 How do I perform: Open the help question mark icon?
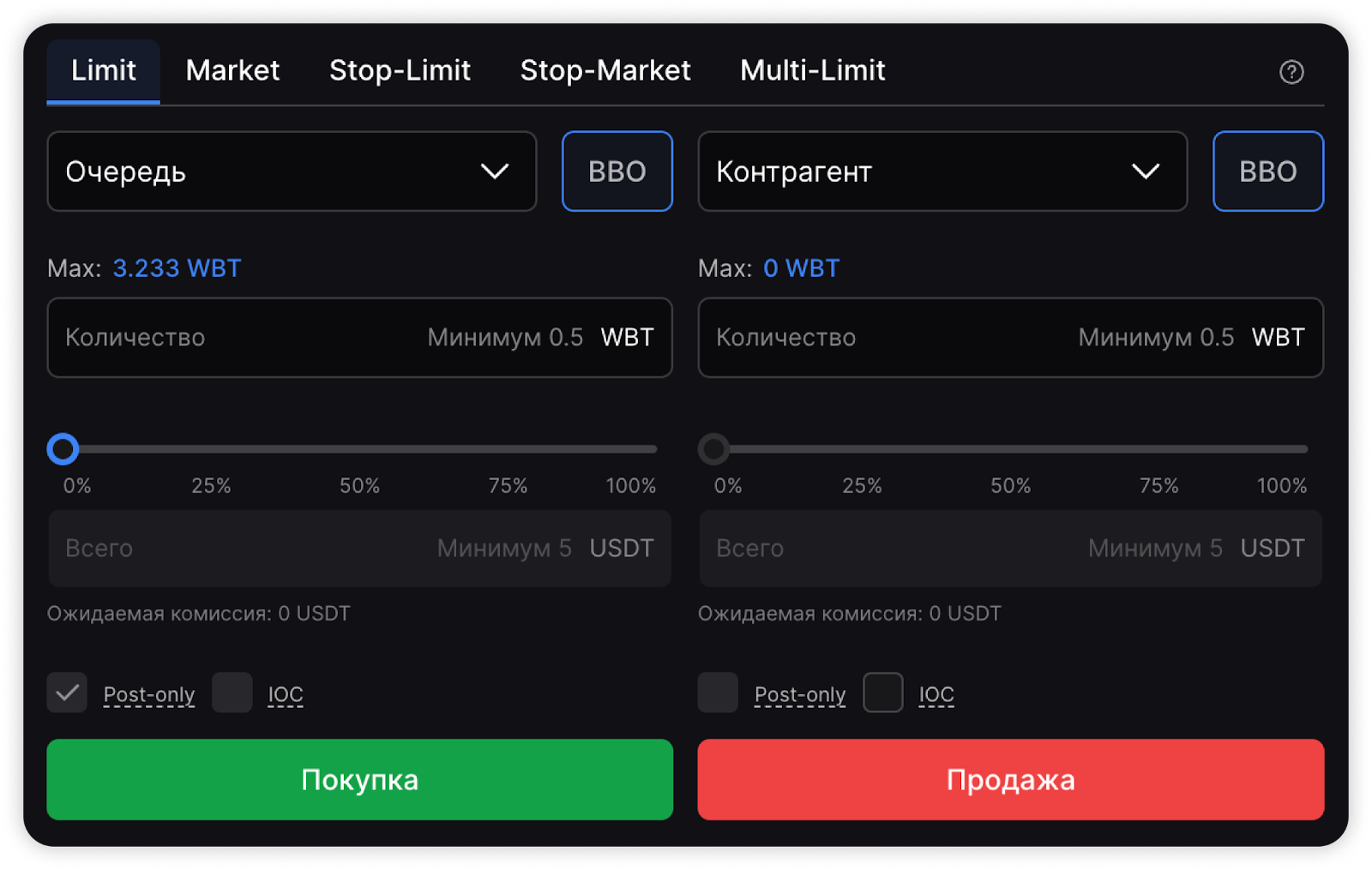[x=1291, y=72]
